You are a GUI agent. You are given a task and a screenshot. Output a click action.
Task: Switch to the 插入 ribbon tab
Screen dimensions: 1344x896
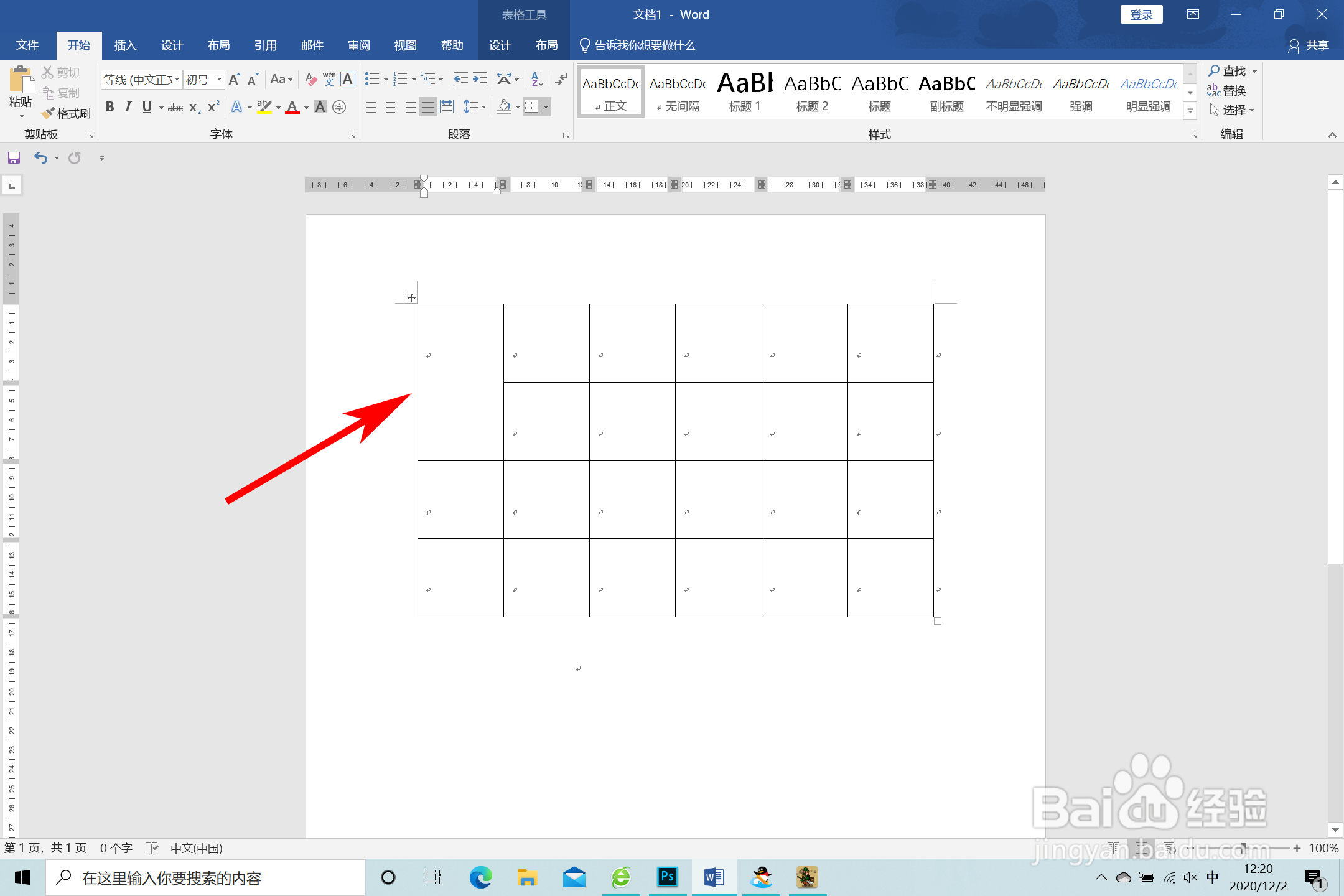125,45
